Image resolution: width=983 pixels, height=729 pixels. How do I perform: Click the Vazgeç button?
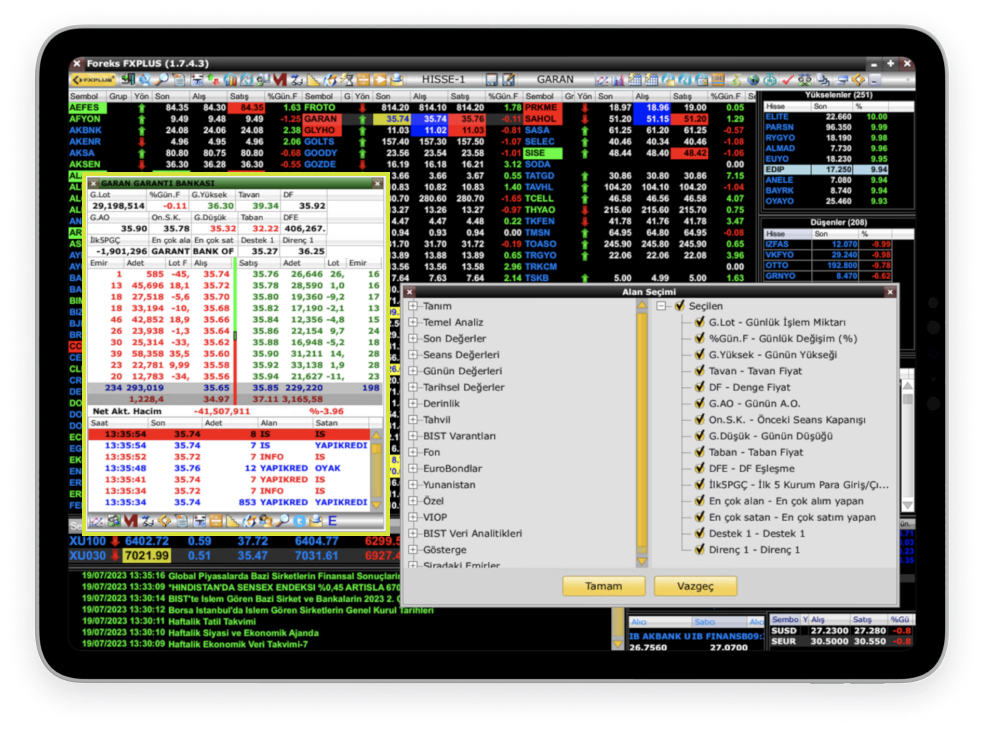point(695,586)
